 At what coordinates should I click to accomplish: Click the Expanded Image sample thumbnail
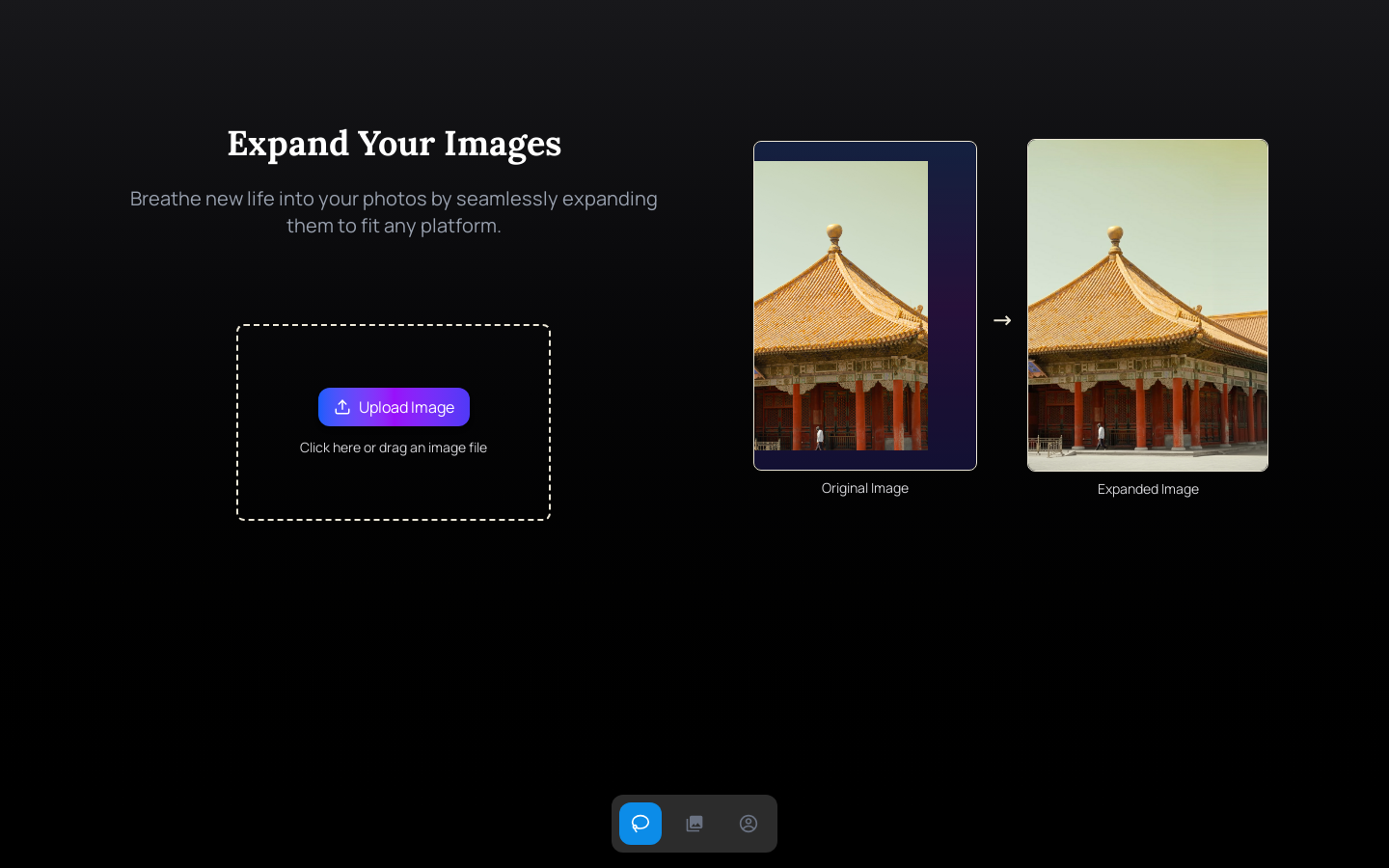[x=1148, y=306]
